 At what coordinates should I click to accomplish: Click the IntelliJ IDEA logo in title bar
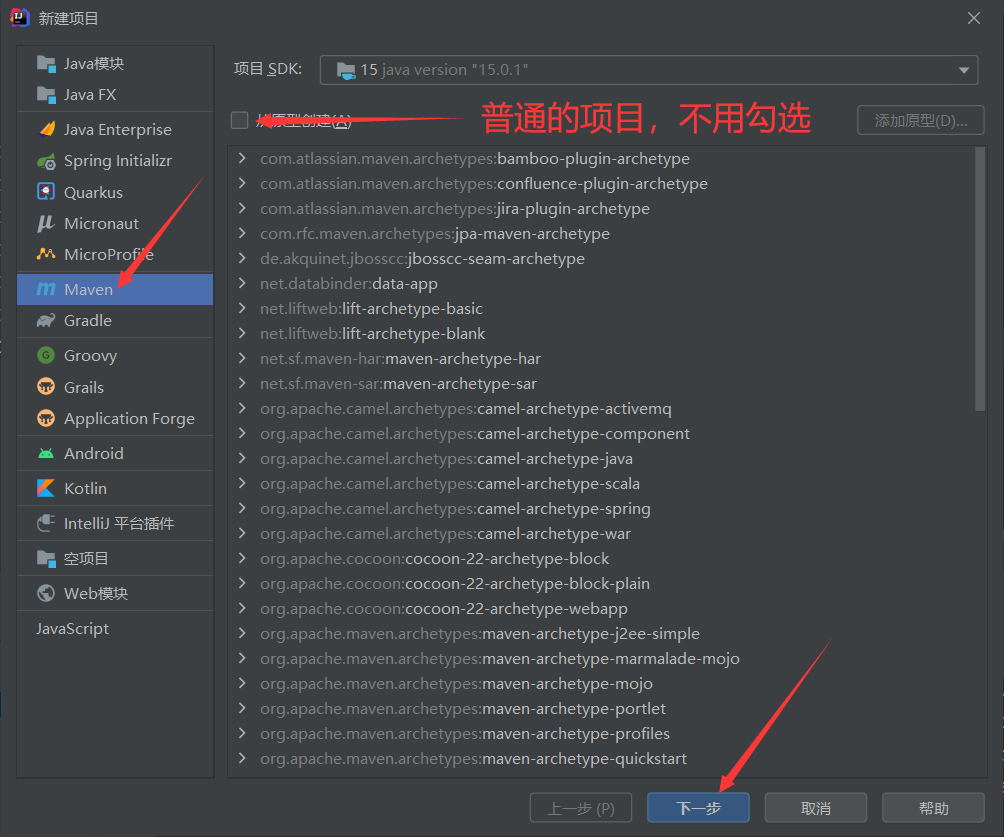20,17
